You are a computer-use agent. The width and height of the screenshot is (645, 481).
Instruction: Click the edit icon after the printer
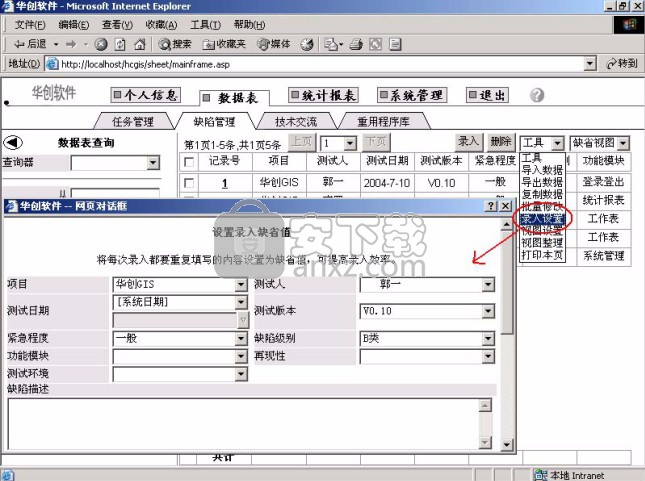coord(375,44)
